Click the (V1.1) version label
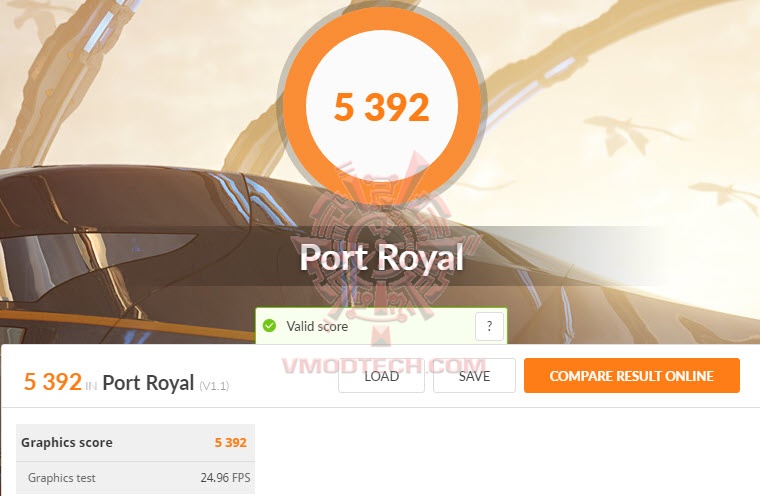Image resolution: width=760 pixels, height=496 pixels. [x=214, y=386]
